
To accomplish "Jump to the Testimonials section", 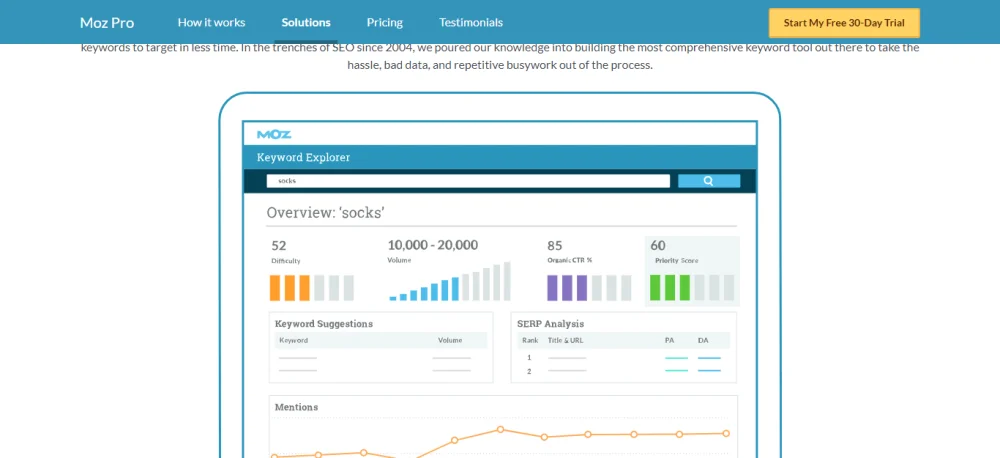I will (471, 22).
